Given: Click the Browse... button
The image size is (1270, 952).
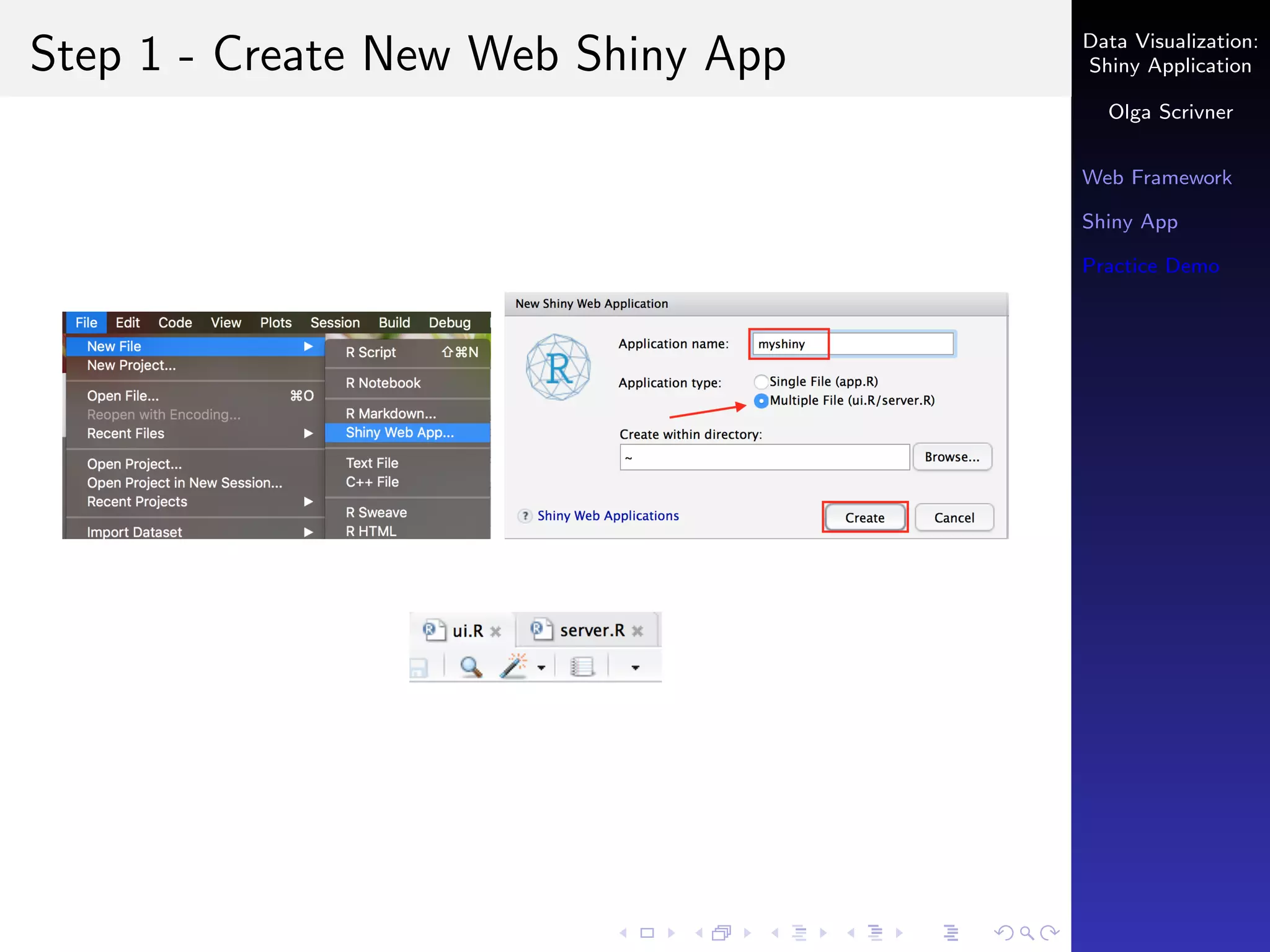Looking at the screenshot, I should pos(952,457).
